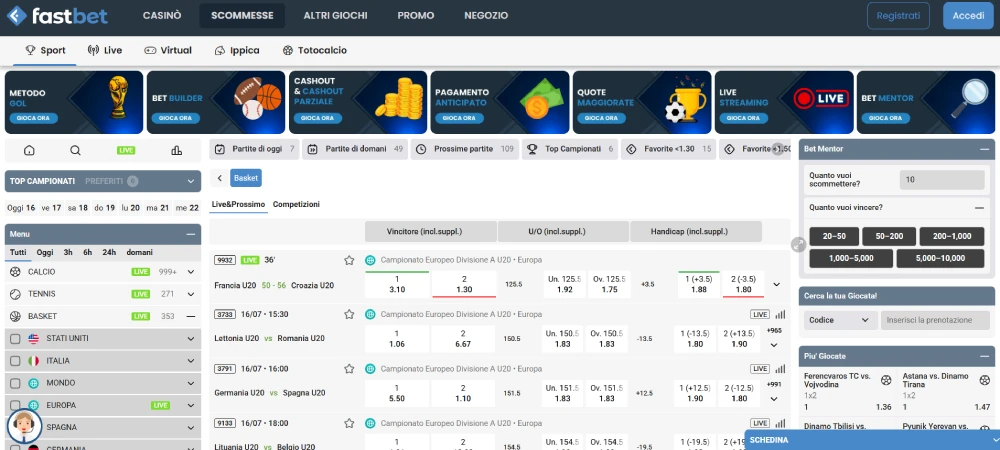
Task: Click football icon beside Astana vs. Dinamo Tirana
Action: click(x=985, y=381)
